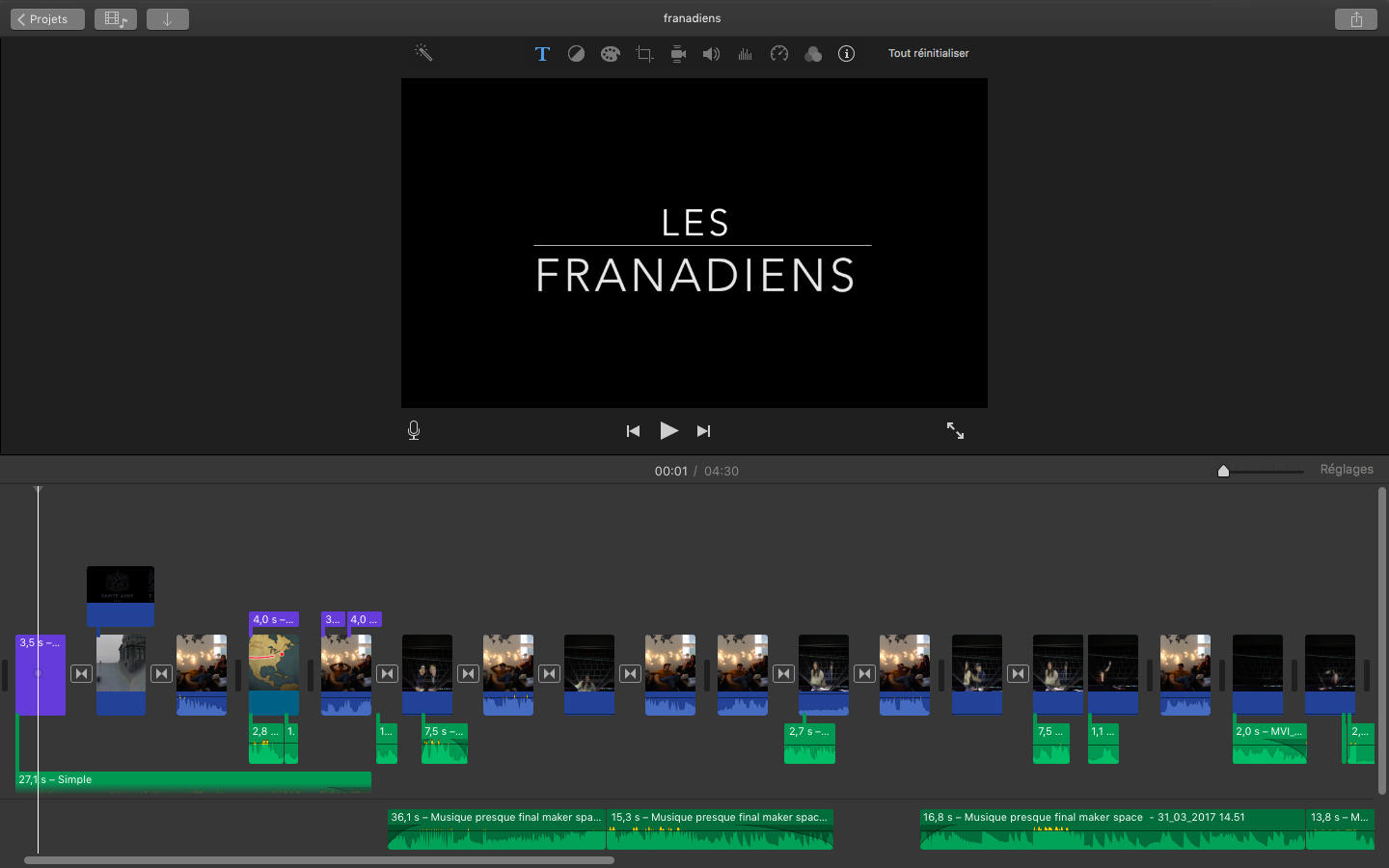Open the volume adjustment tool
This screenshot has width=1389, height=868.
[x=711, y=53]
